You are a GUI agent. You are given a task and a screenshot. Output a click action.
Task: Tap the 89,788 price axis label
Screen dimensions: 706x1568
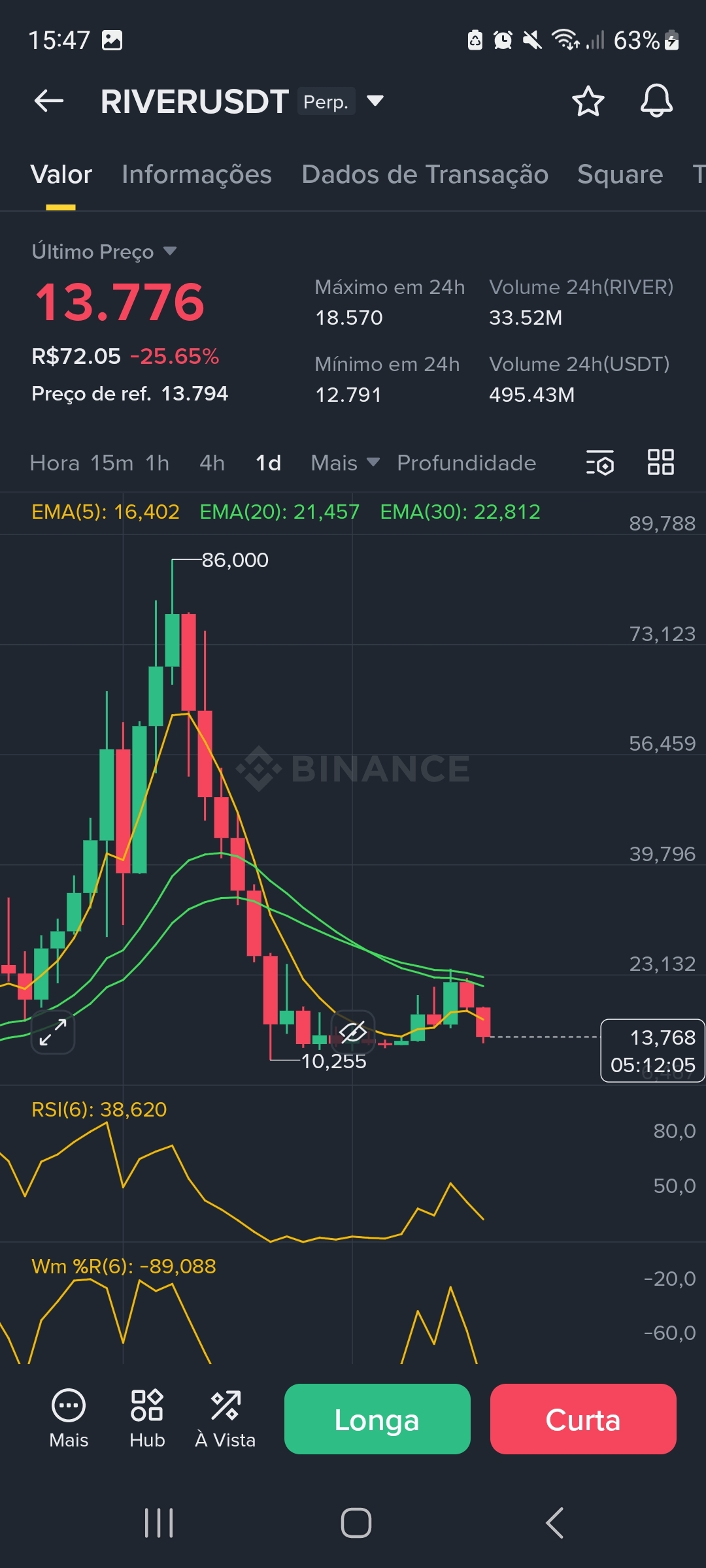tap(662, 523)
